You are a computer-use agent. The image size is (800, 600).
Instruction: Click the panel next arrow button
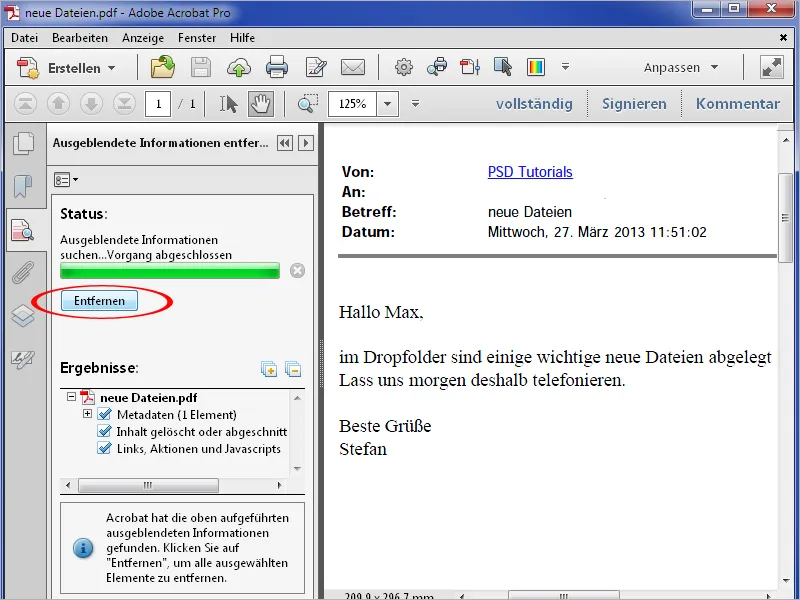[x=306, y=143]
